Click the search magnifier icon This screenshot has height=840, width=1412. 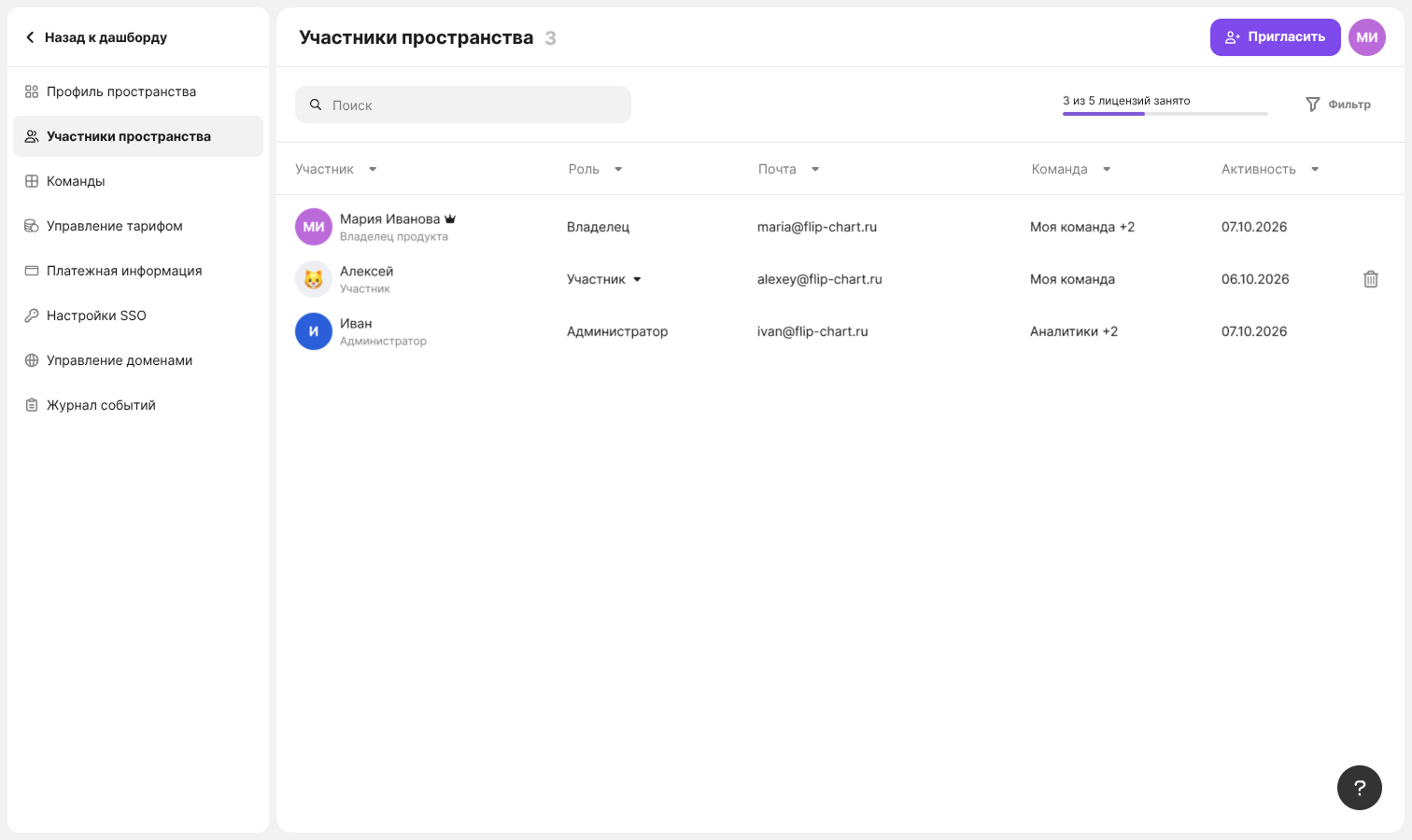316,105
